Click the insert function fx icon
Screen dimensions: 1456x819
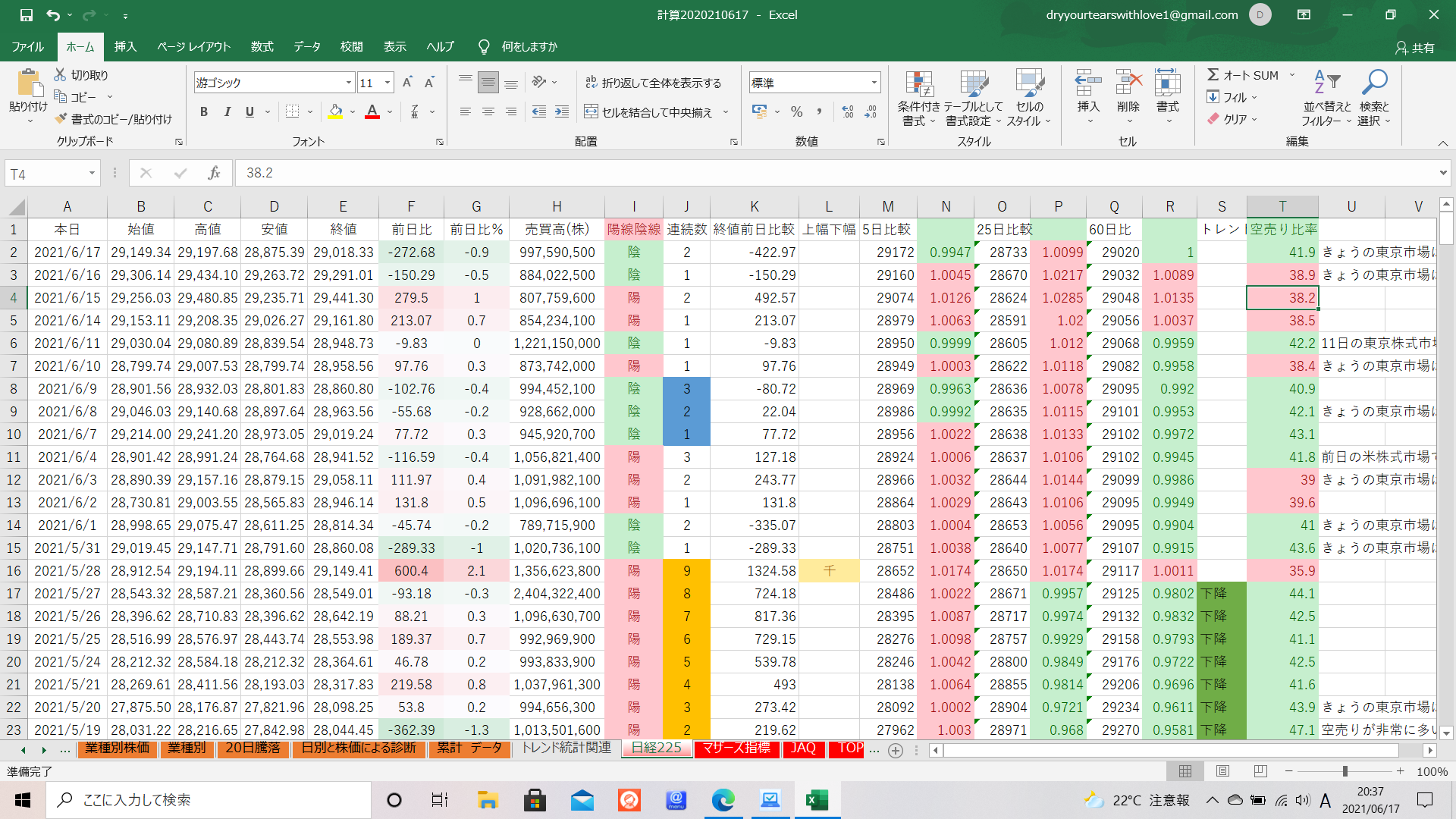pyautogui.click(x=214, y=173)
